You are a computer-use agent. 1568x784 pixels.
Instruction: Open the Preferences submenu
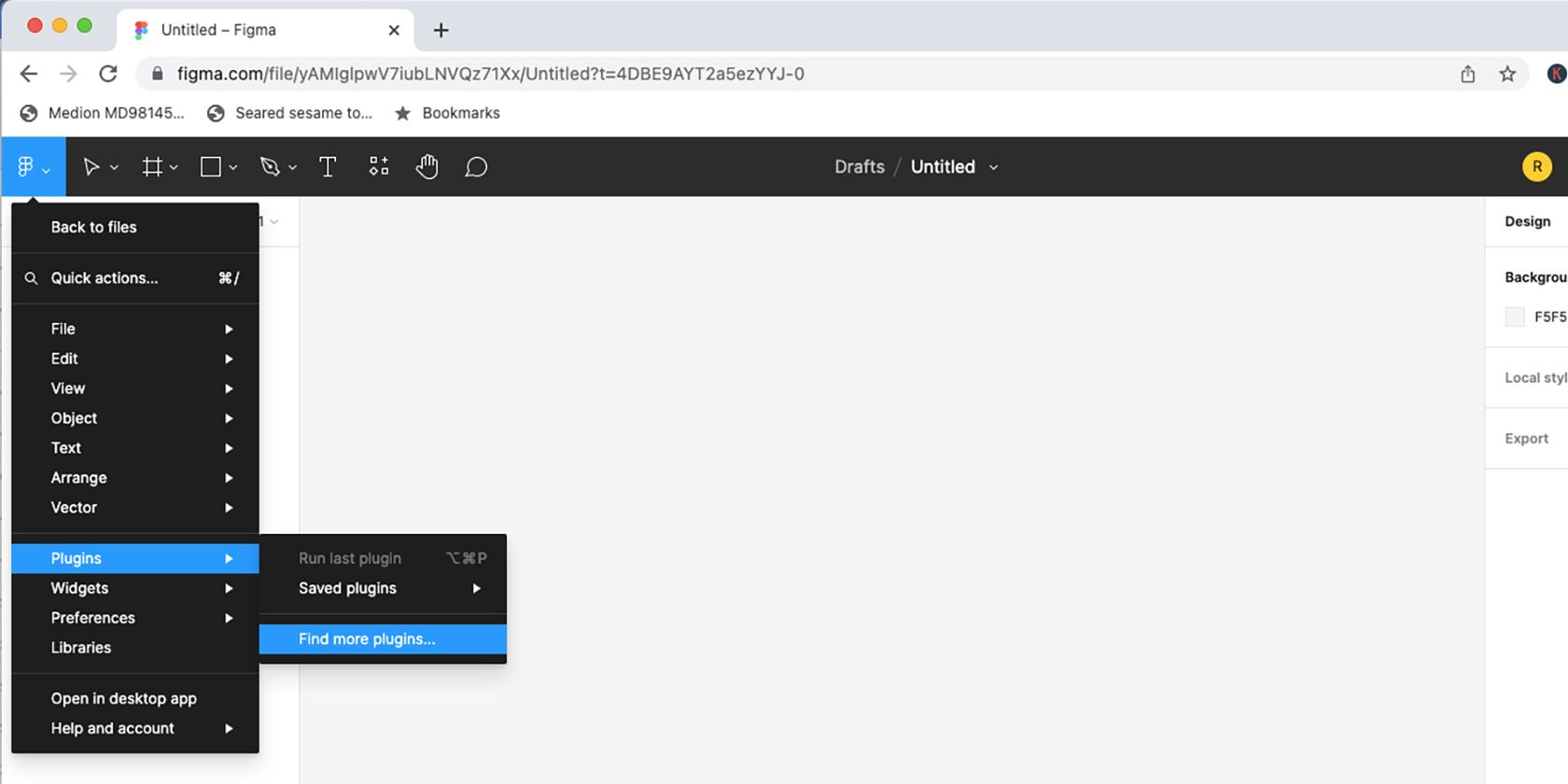point(135,619)
